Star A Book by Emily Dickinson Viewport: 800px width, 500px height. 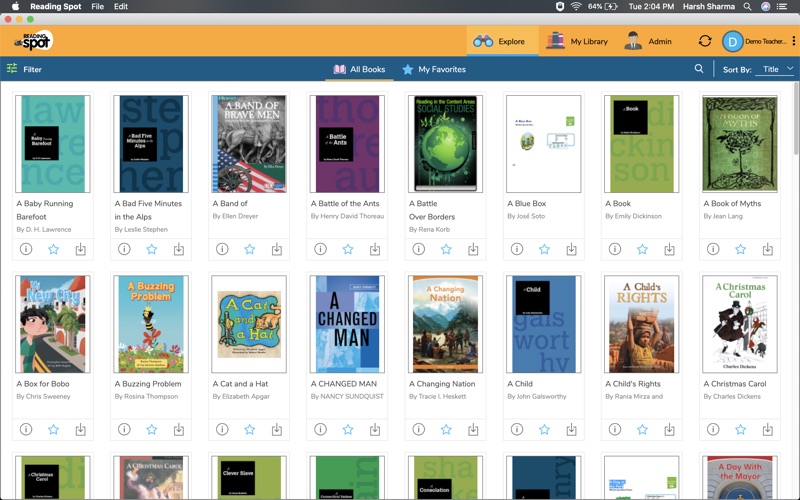click(642, 249)
